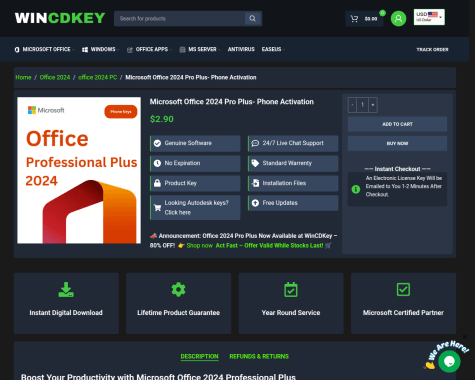This screenshot has width=475, height=380.
Task: Switch to the Refunds & Returns tab
Action: pos(259,356)
